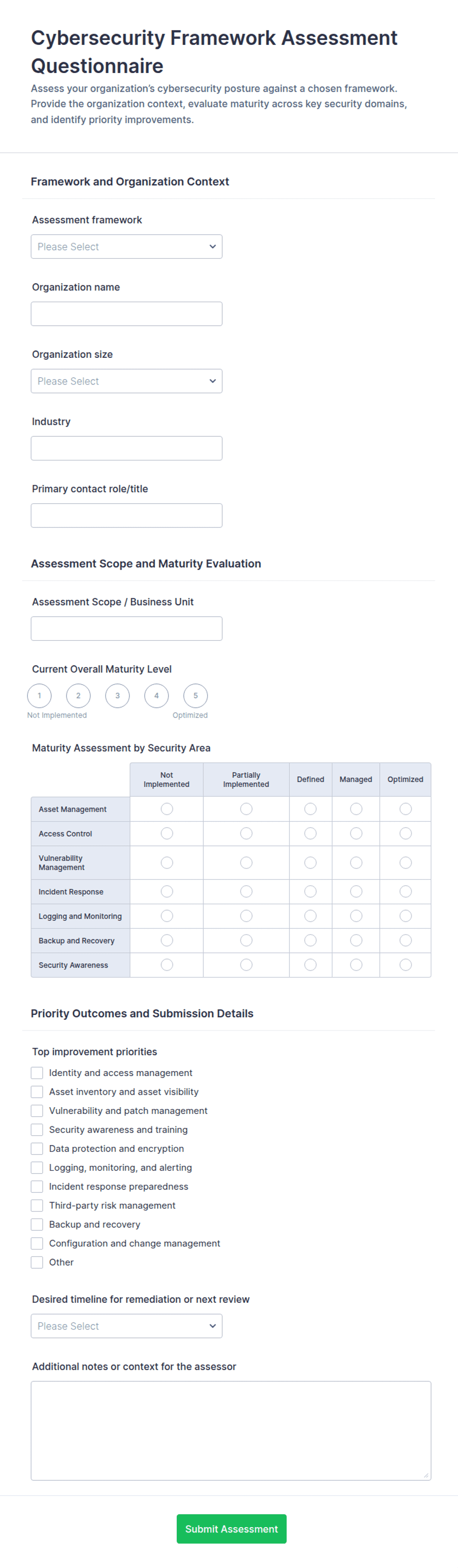Set Backup and Recovery to Partially Implemented
This screenshot has width=458, height=1568.
[x=246, y=941]
